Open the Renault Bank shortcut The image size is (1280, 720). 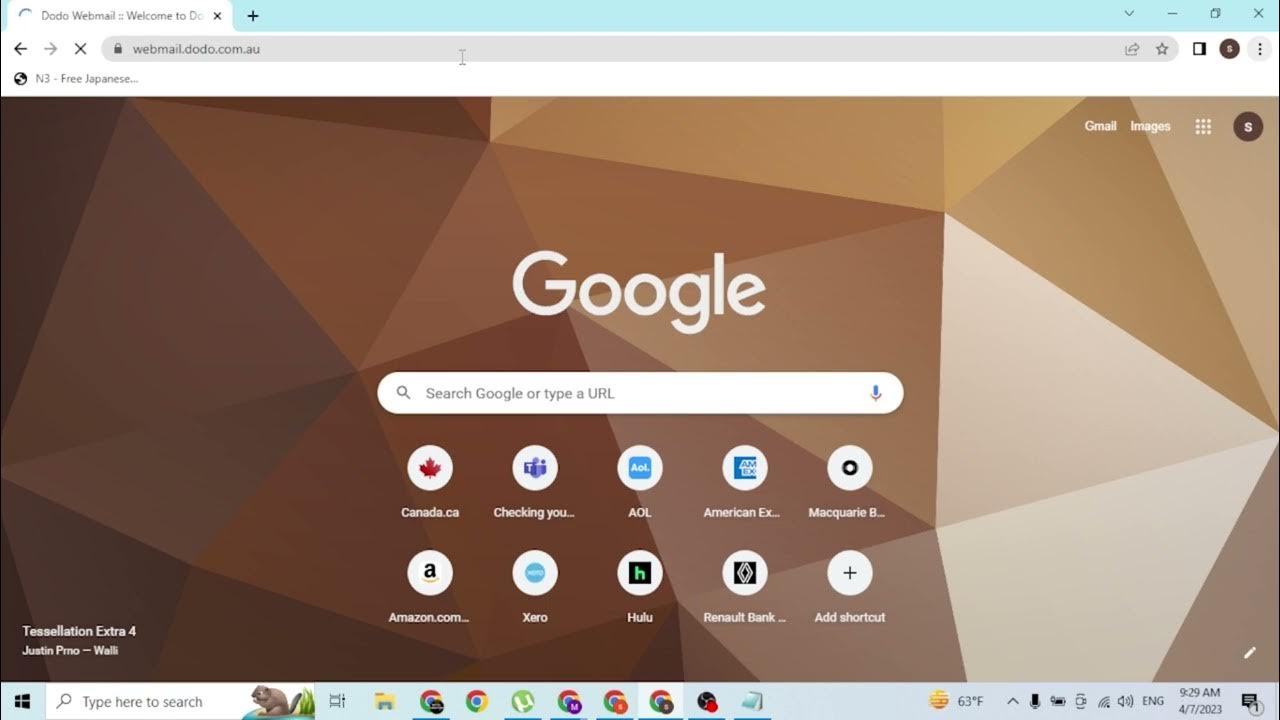pos(745,588)
